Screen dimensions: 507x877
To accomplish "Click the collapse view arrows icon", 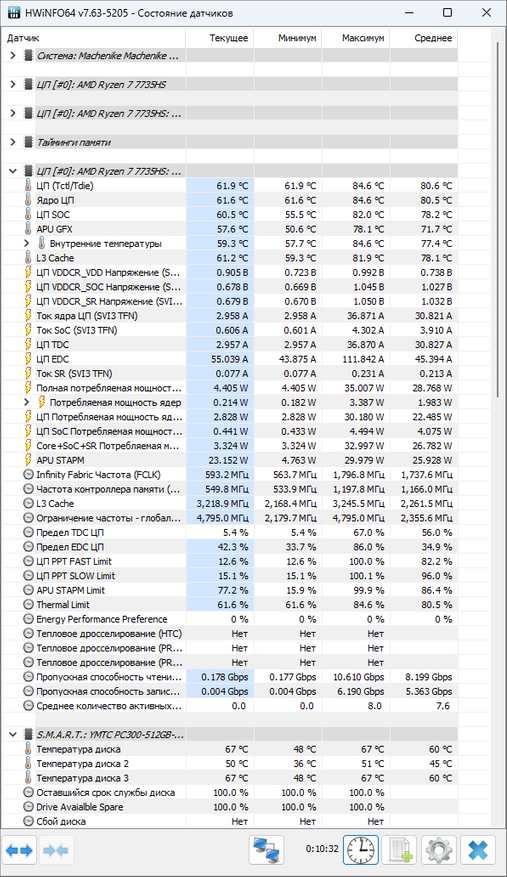I will pos(55,851).
